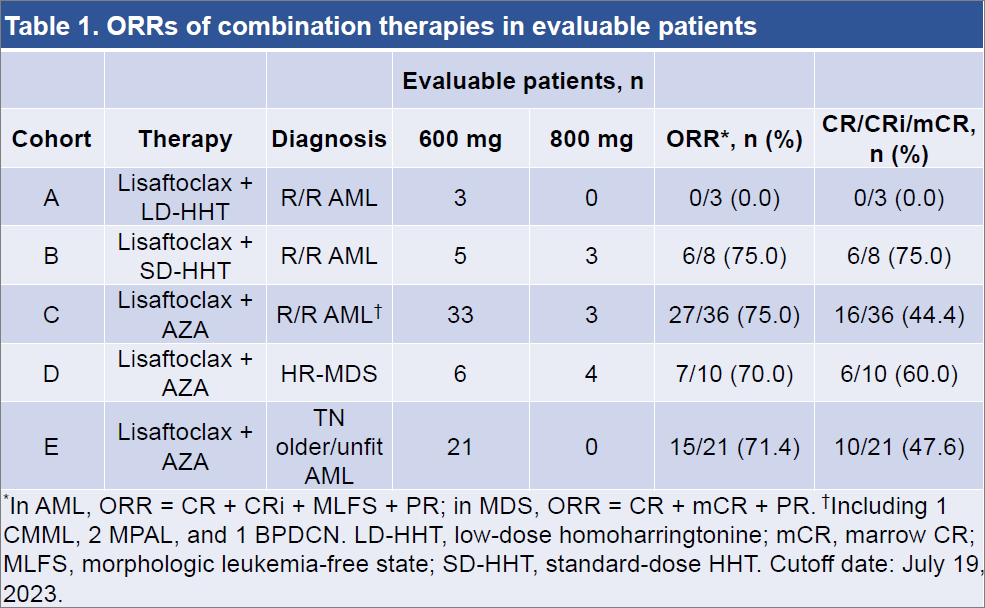The width and height of the screenshot is (985, 608).
Task: Click the Table 1 title bar
Action: 380,25
